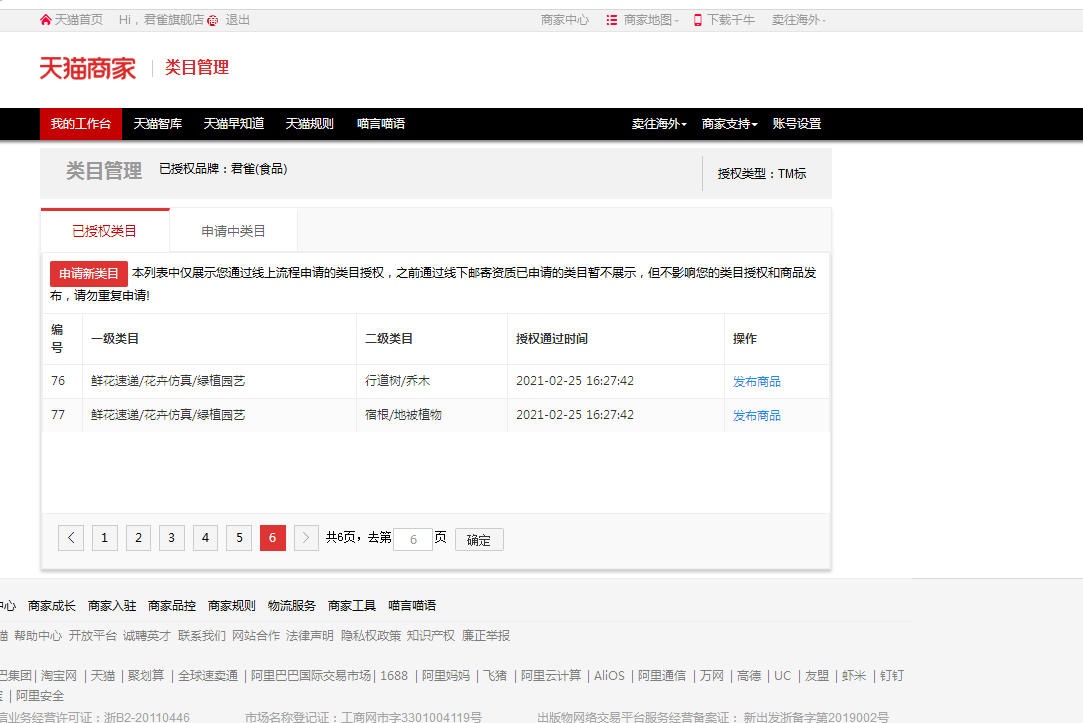Click the red list icon beside 商家地图
The height and width of the screenshot is (723, 1083).
click(x=612, y=20)
